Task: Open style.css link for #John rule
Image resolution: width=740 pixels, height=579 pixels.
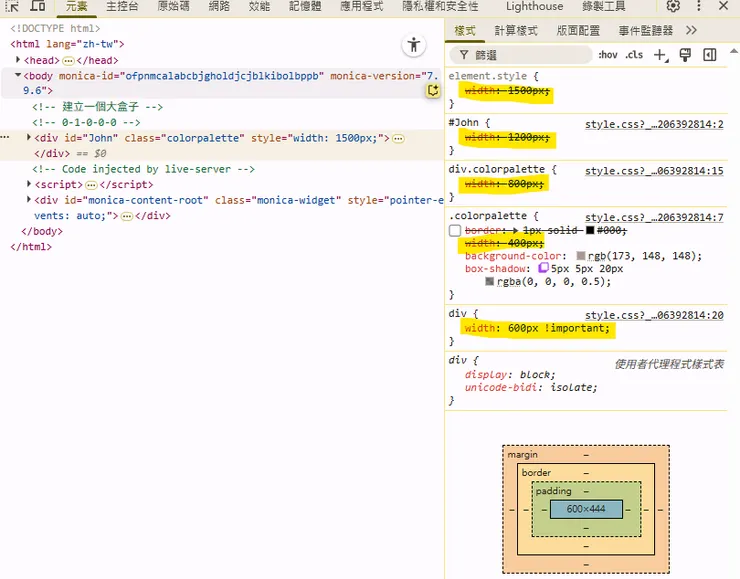Action: (x=654, y=124)
